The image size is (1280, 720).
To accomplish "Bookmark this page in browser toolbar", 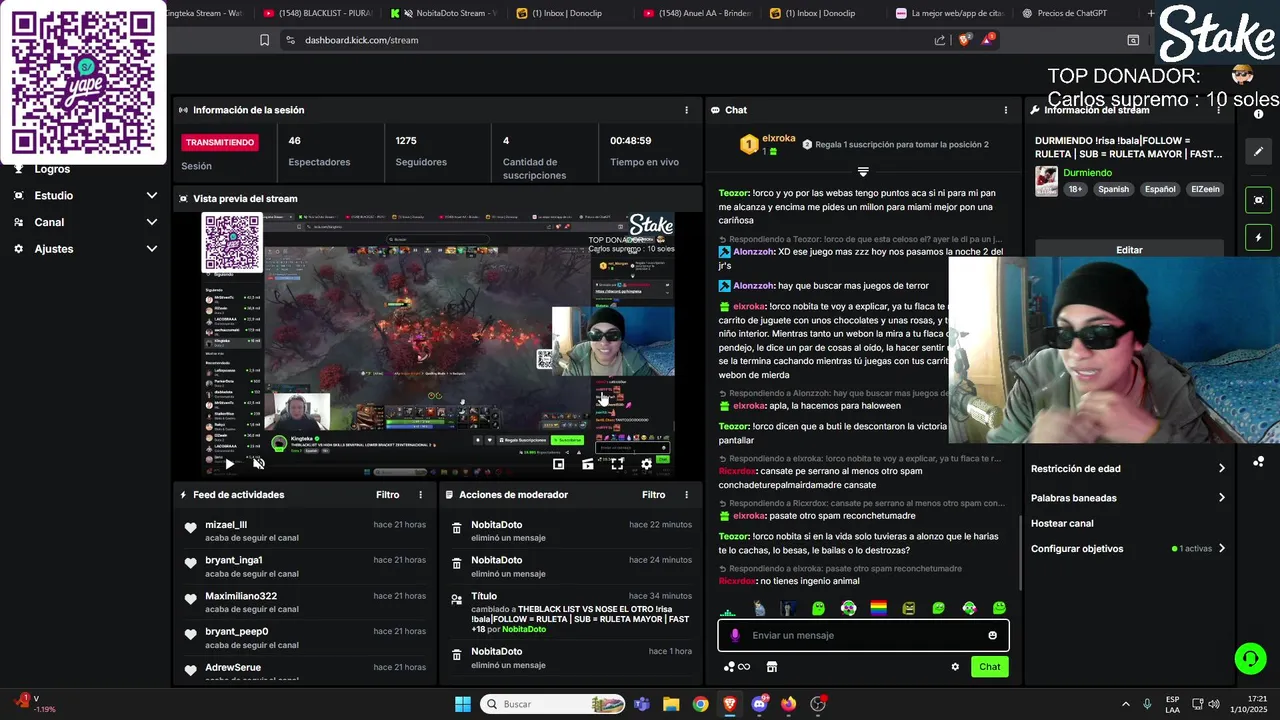I will tap(264, 40).
